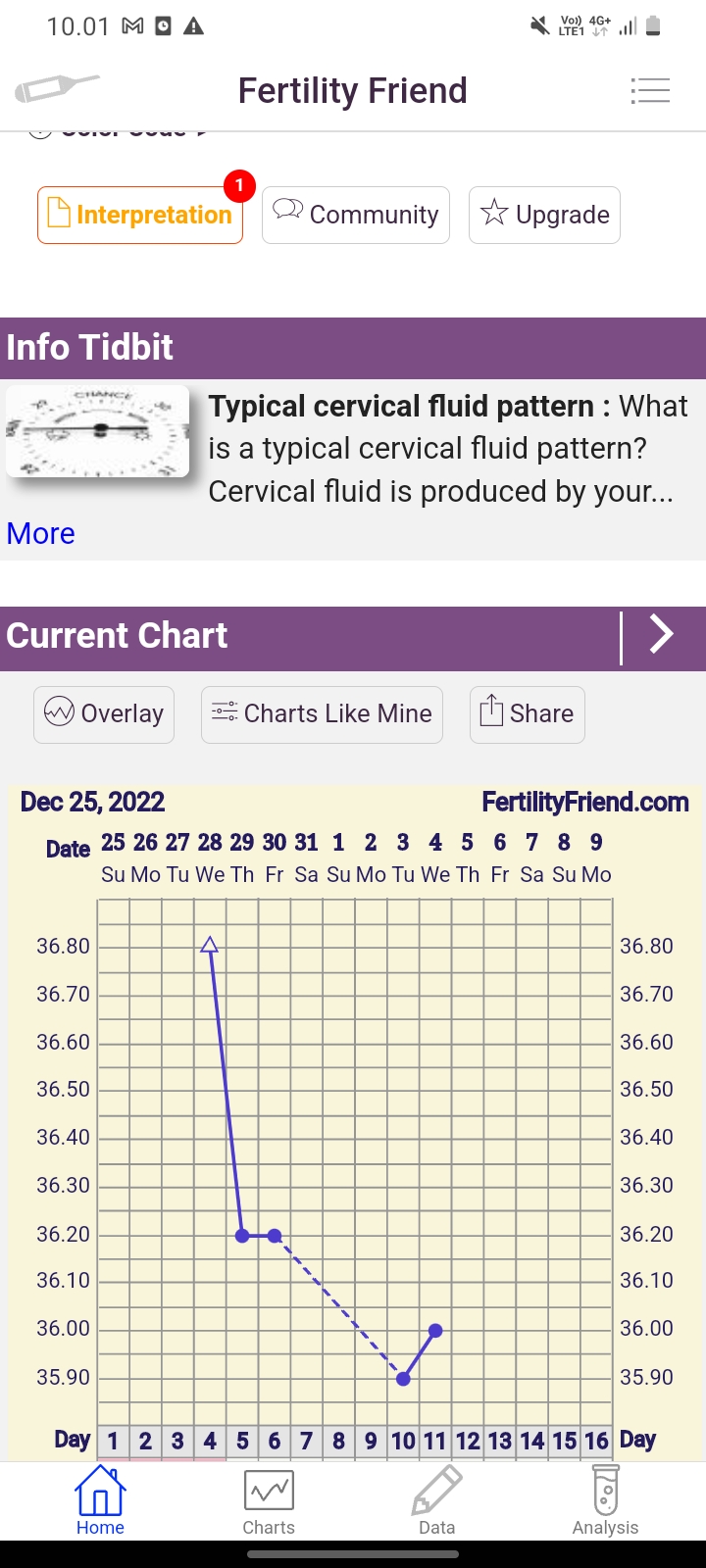The image size is (706, 1568).
Task: Select the day 10 temperature point
Action: tap(403, 1378)
